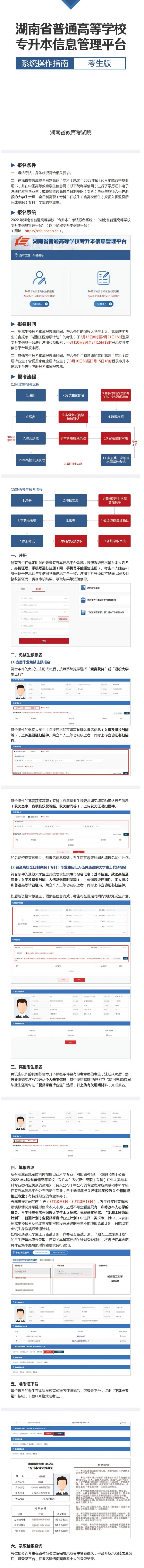Click the 三、其他考生报名 section heading
Screen dimensions: 144x1568
tap(27, 1067)
